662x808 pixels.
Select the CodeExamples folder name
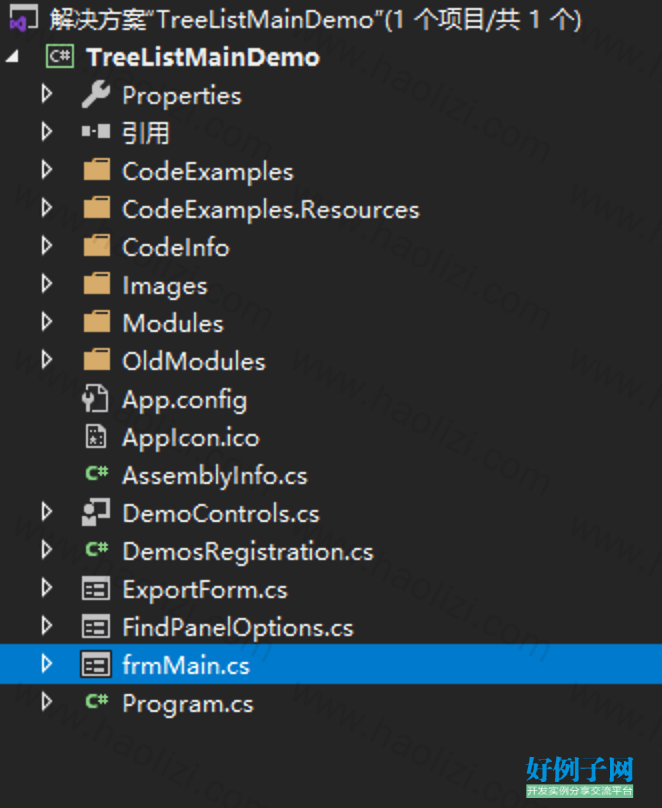(x=208, y=172)
